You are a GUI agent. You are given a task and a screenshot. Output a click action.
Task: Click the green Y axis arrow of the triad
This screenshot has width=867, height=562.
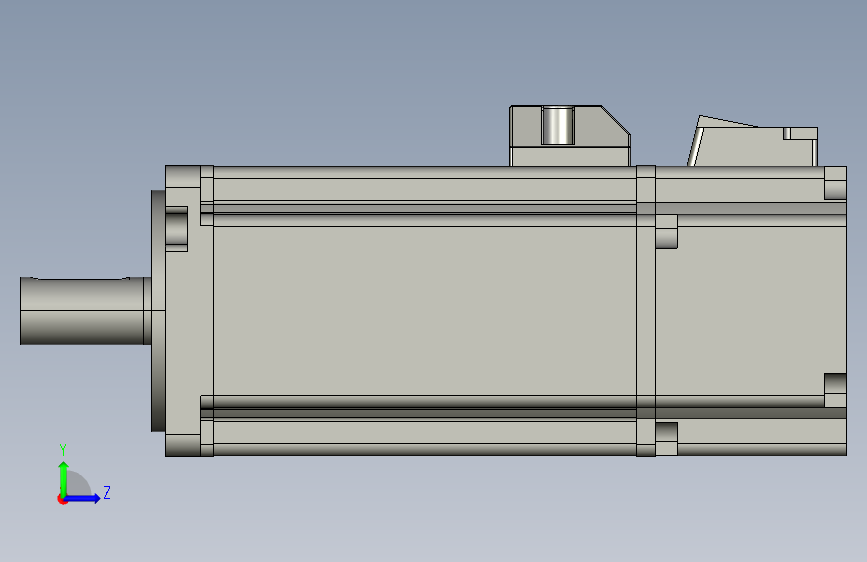[x=64, y=478]
